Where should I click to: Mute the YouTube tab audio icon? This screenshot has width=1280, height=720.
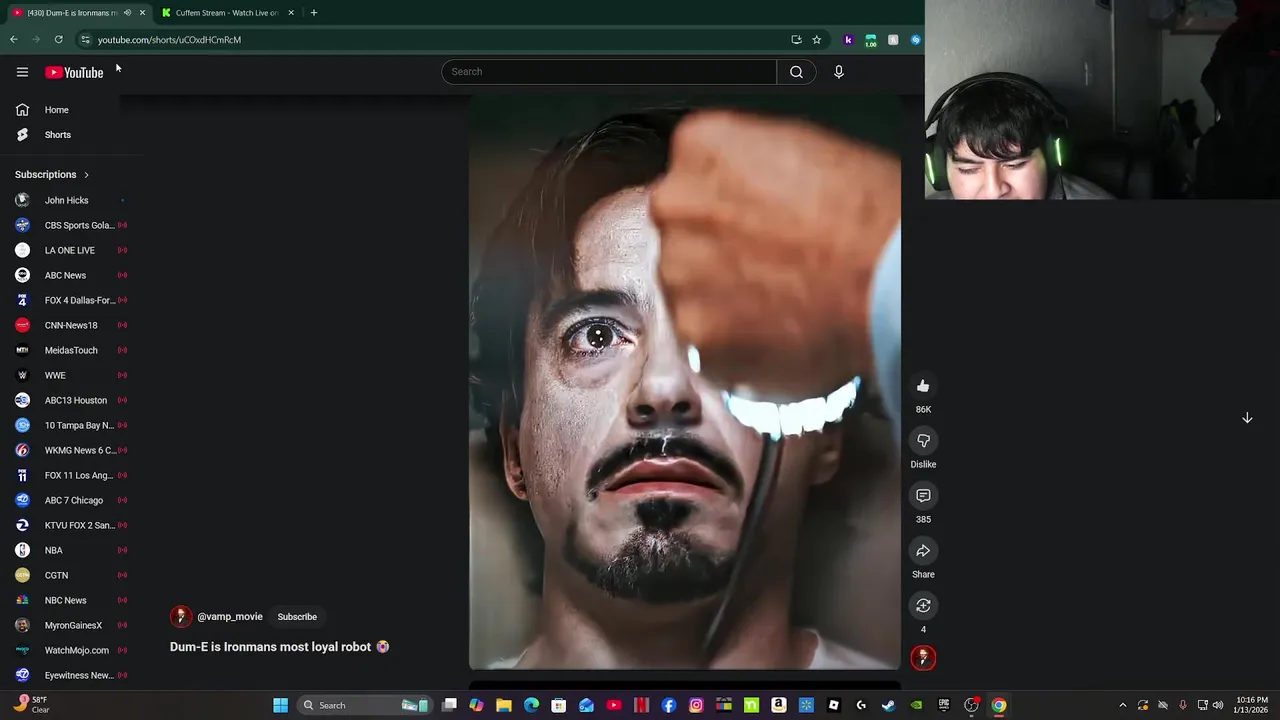click(x=127, y=13)
